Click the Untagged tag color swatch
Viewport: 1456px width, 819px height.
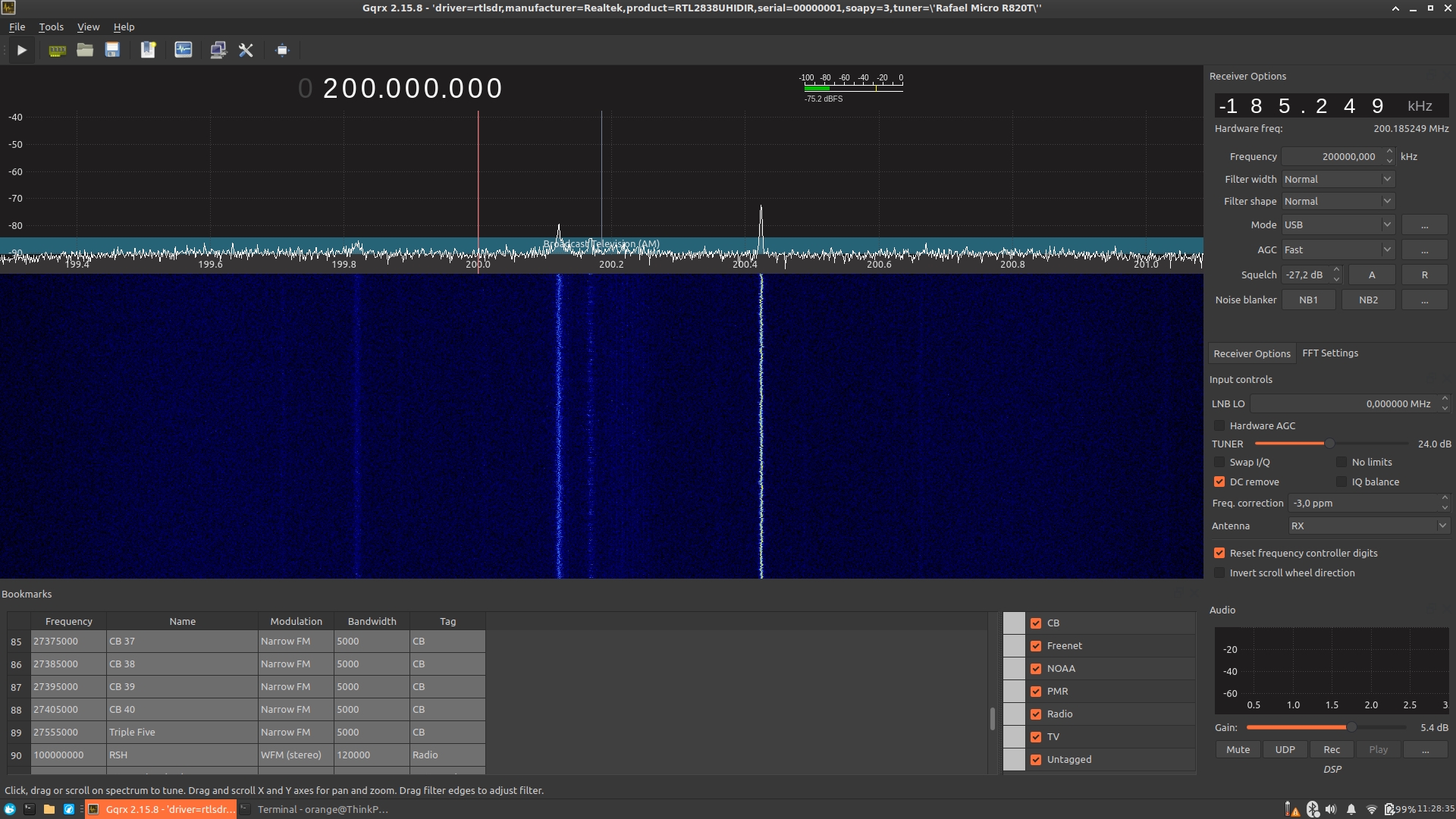pos(1014,759)
